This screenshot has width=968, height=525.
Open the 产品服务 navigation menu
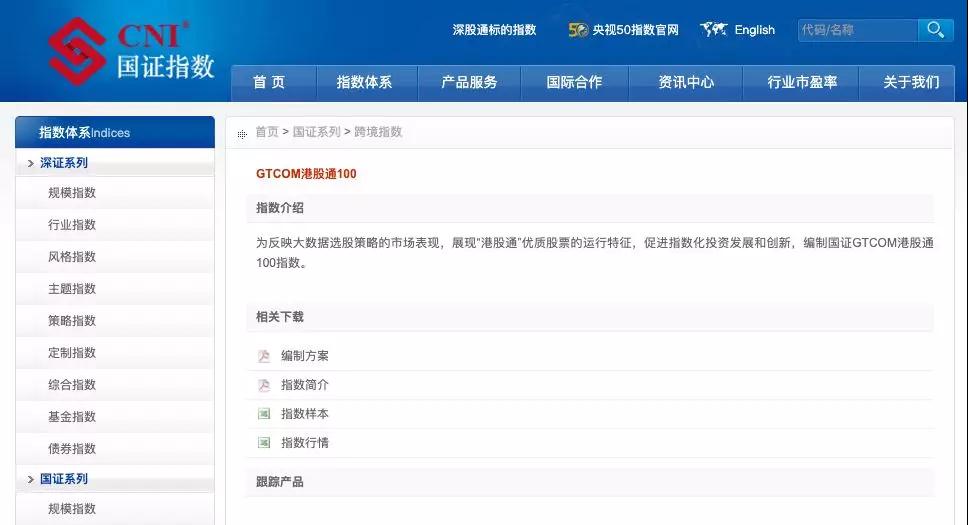[469, 83]
